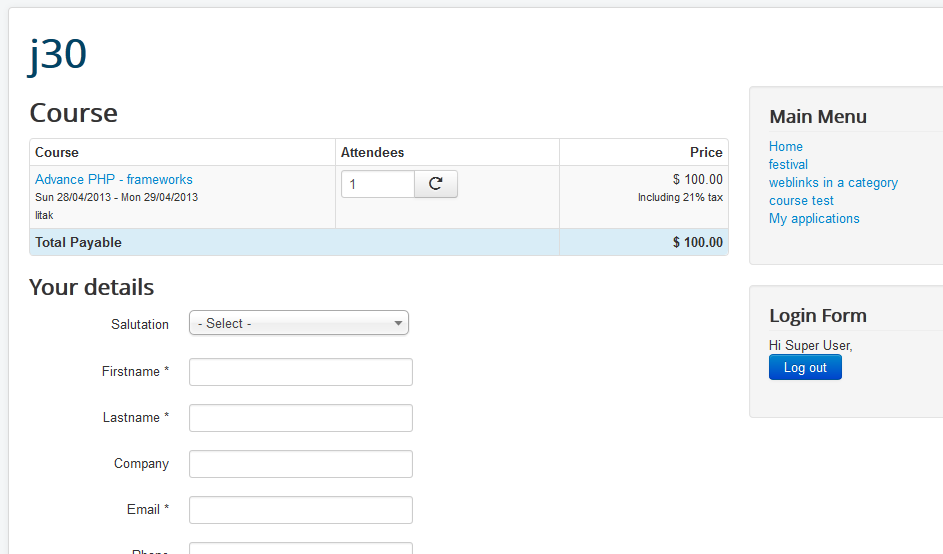The image size is (943, 554).
Task: Focus the Lastname text box
Action: point(300,418)
